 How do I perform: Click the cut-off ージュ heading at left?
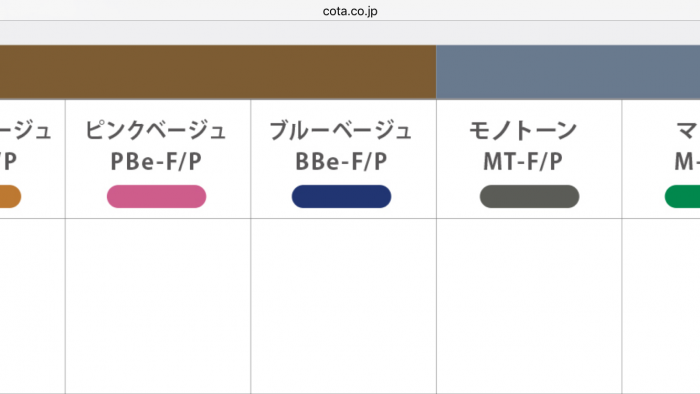coord(25,130)
